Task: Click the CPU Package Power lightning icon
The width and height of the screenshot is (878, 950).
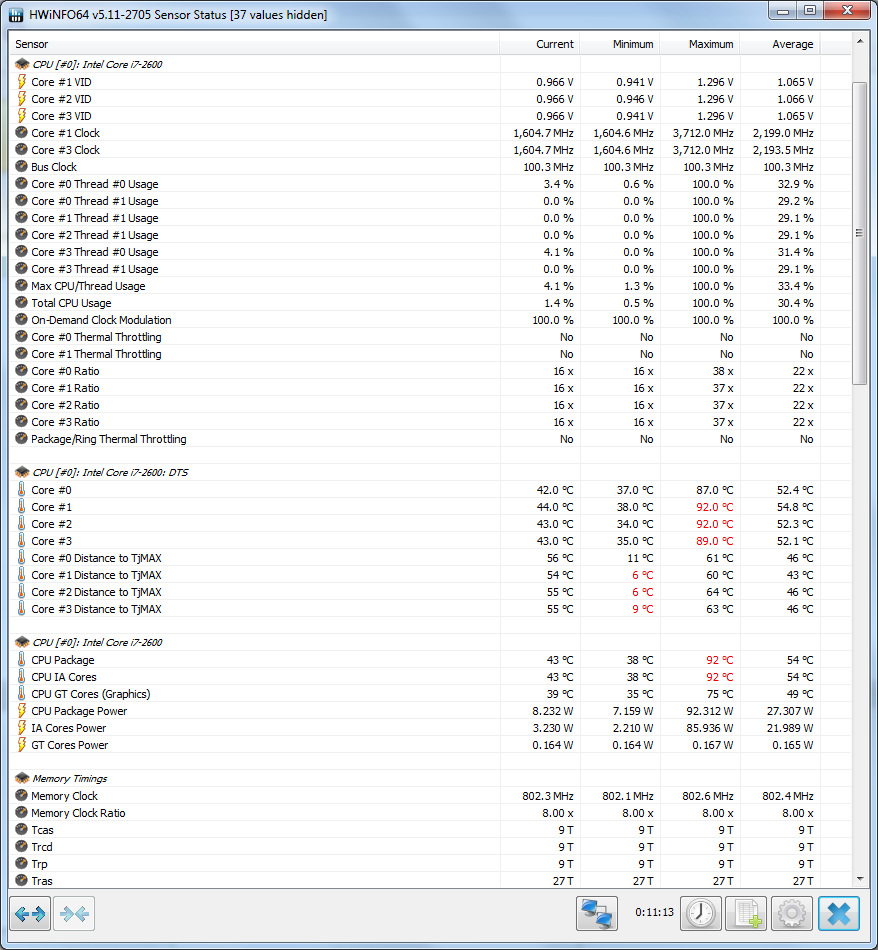Action: 22,710
